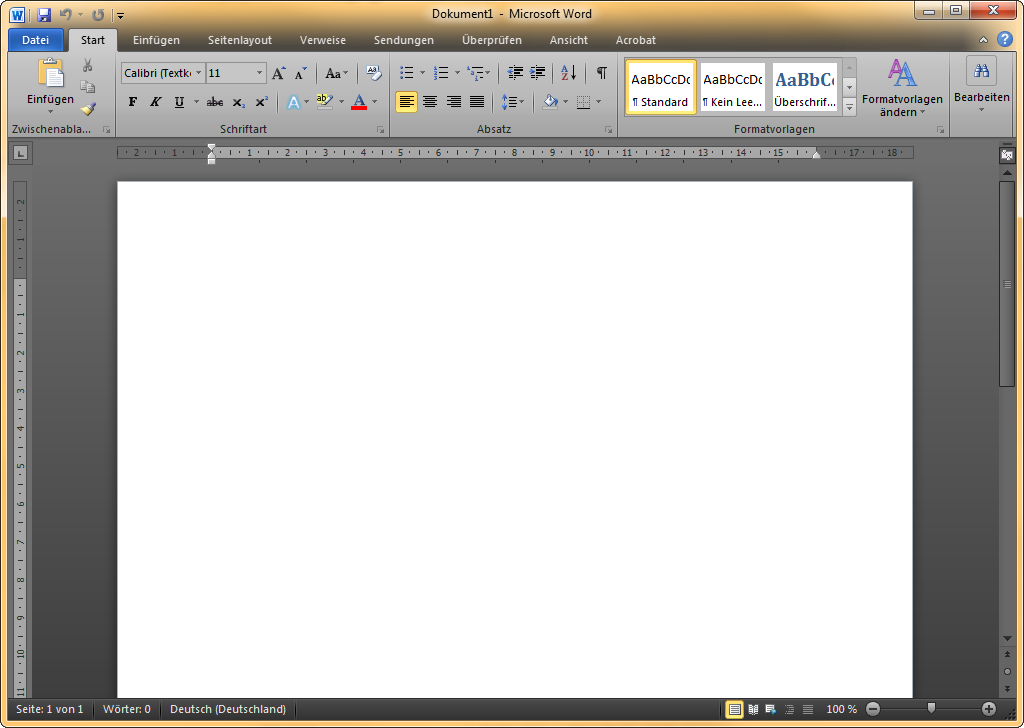The width and height of the screenshot is (1024, 728).
Task: Click the save icon in quick access toolbar
Action: click(44, 15)
